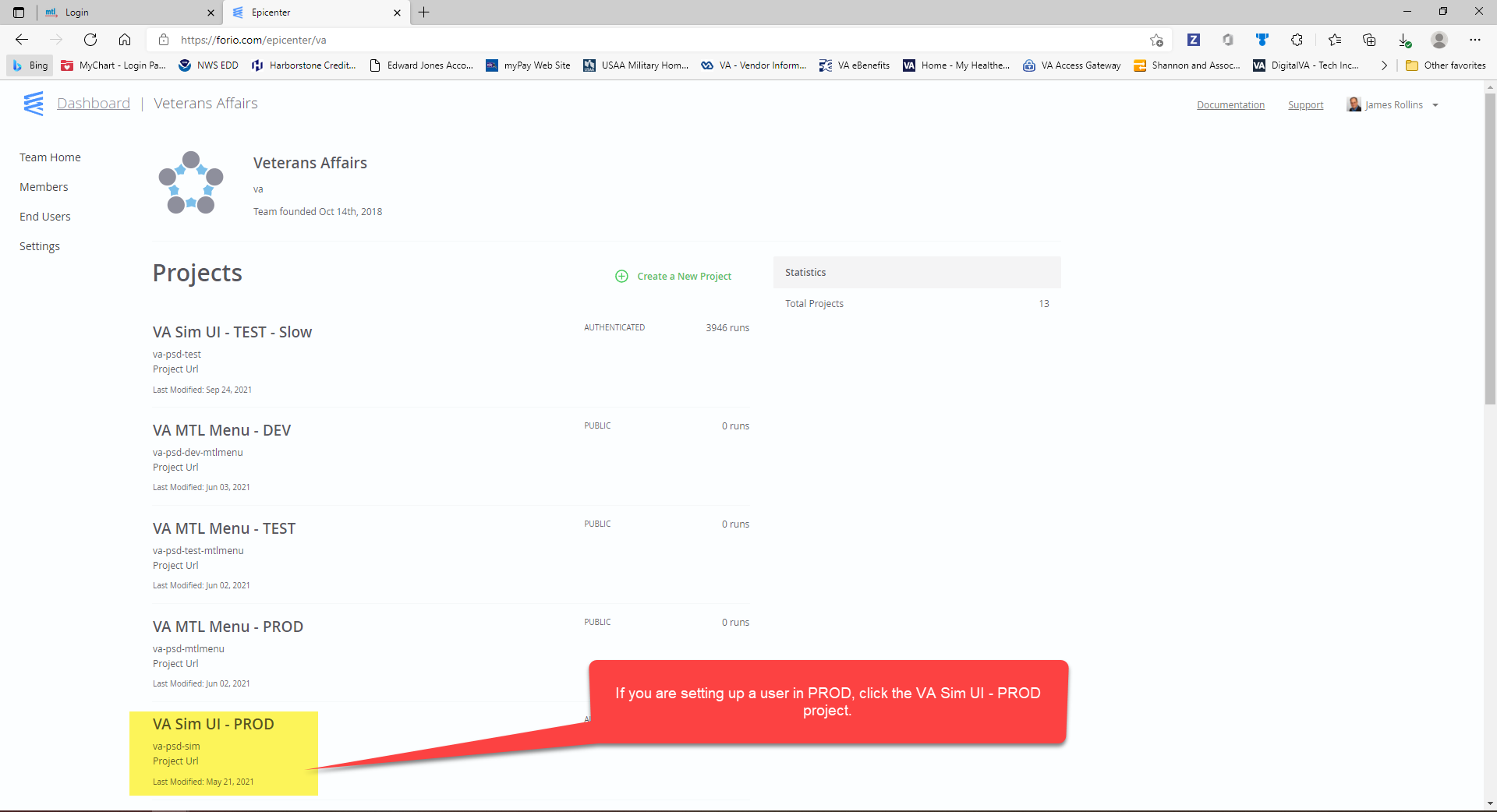
Task: Open VA MTL Menu - TEST project
Action: (x=224, y=528)
